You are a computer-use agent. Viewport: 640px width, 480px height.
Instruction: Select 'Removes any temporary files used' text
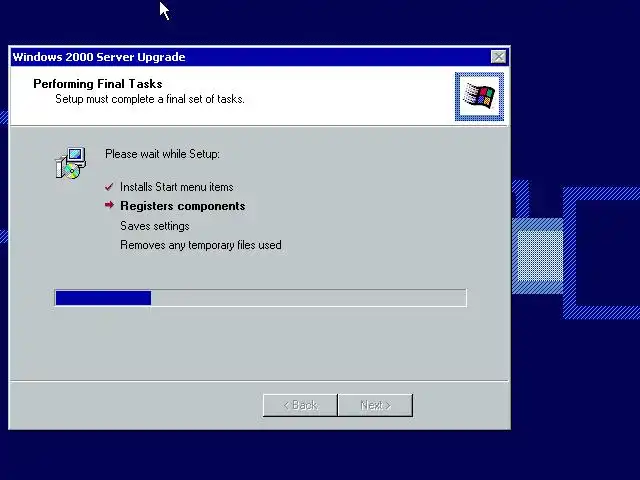(201, 245)
